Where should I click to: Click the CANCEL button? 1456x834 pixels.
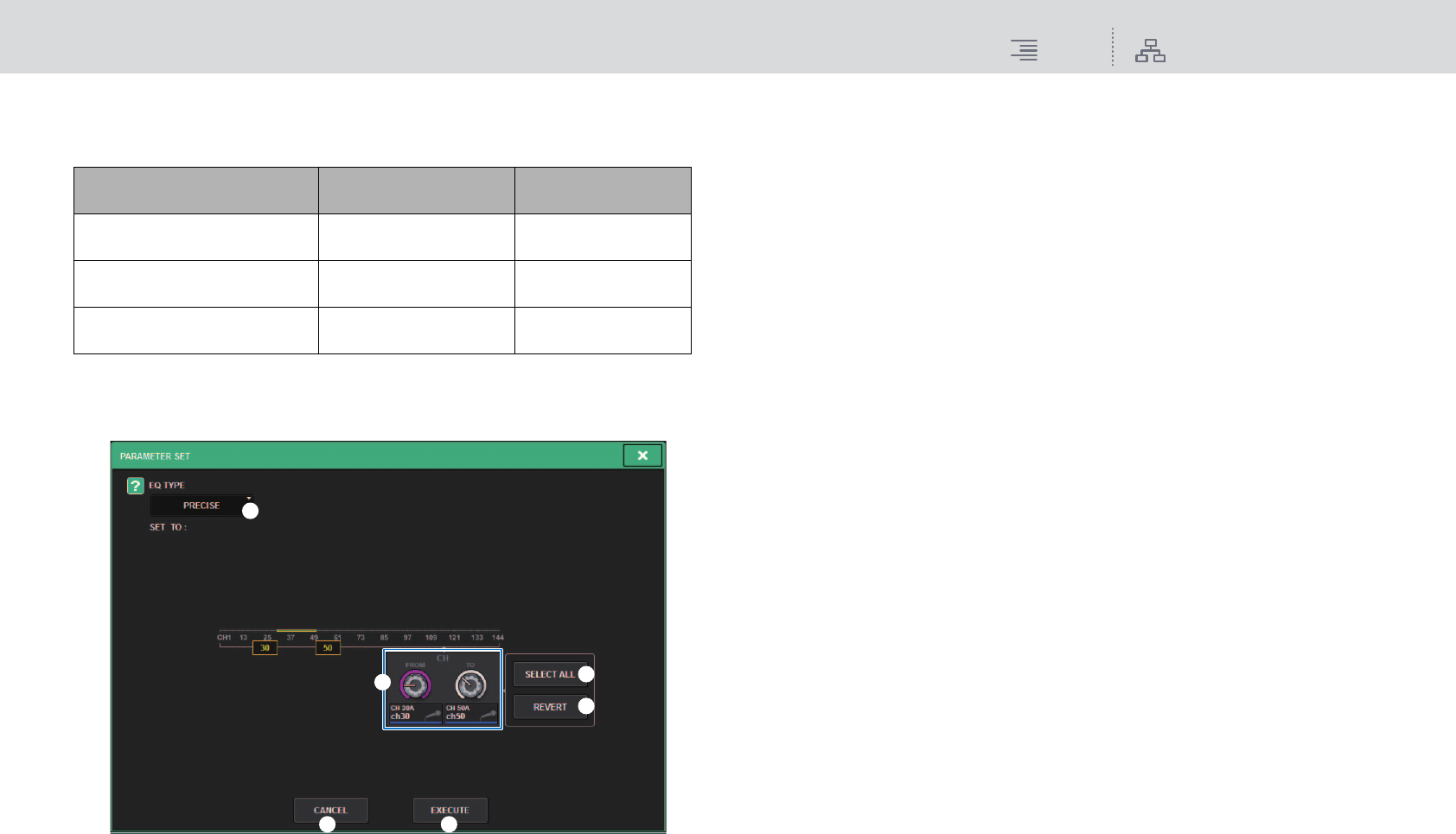330,810
